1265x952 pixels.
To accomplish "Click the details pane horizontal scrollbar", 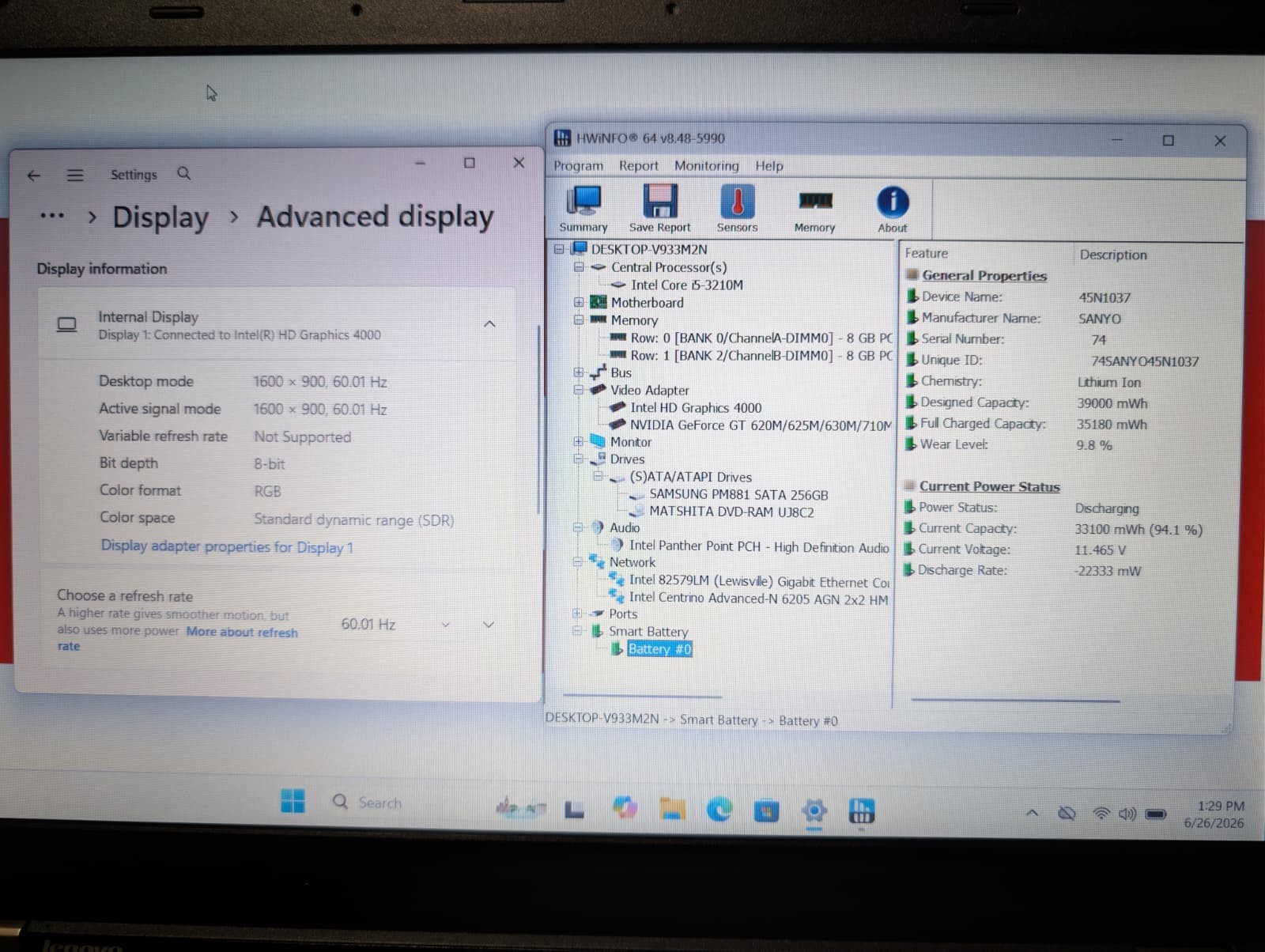I will point(1015,700).
